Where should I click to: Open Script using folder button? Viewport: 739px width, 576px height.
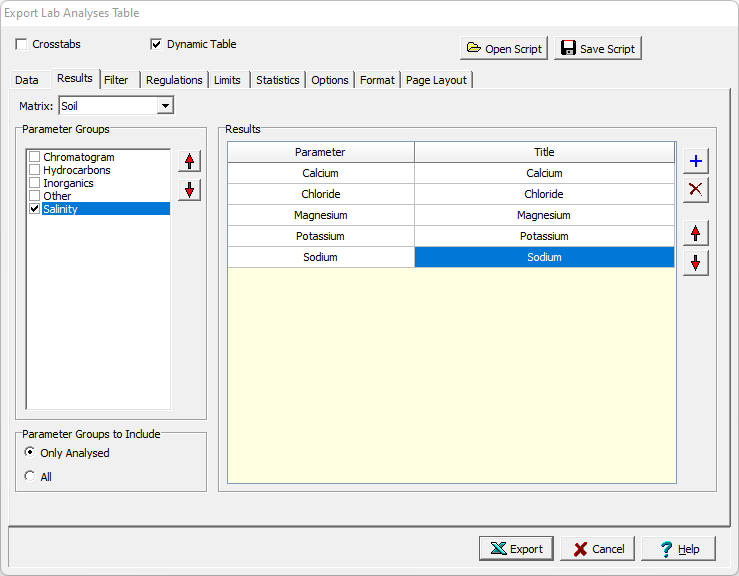coord(504,48)
